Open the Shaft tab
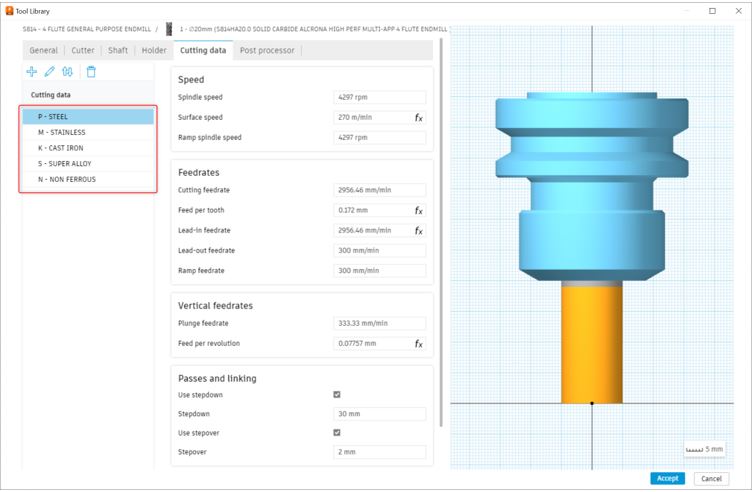Viewport: 756px width, 492px height. coord(118,50)
